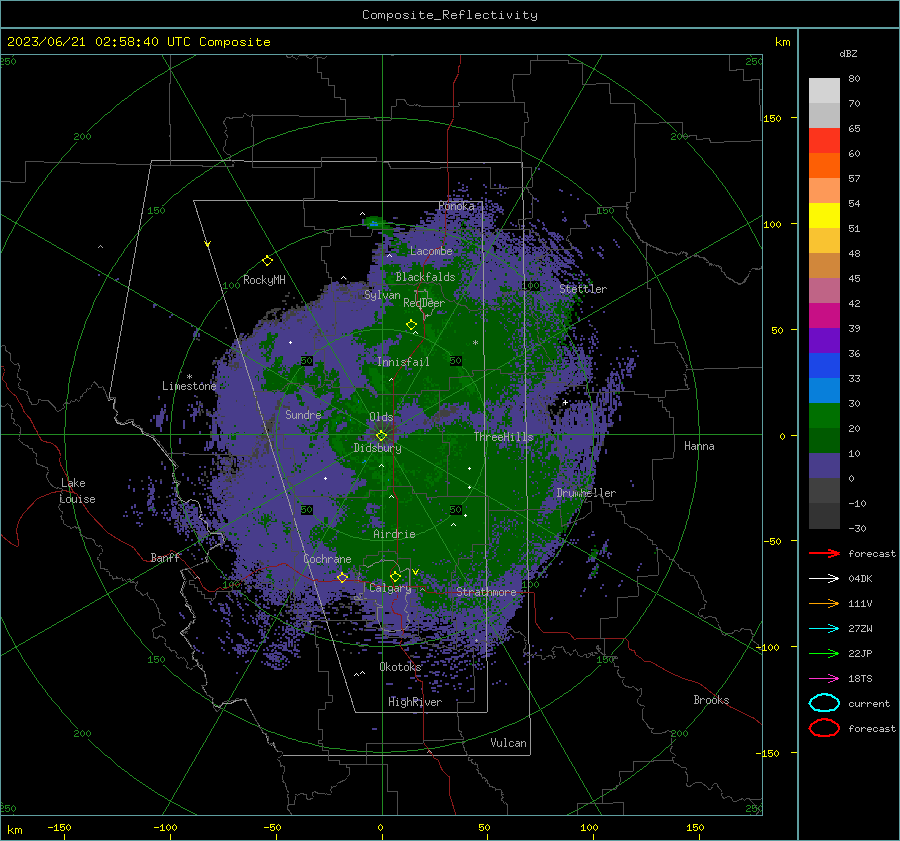900x841 pixels.
Task: Click the Vulcan city label
Action: [509, 743]
